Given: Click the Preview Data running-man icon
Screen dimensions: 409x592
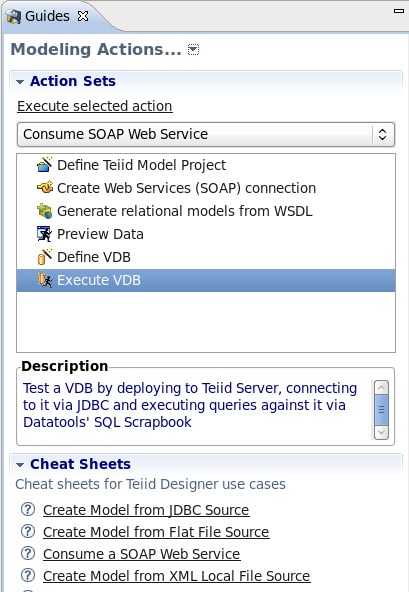Looking at the screenshot, I should click(x=45, y=234).
